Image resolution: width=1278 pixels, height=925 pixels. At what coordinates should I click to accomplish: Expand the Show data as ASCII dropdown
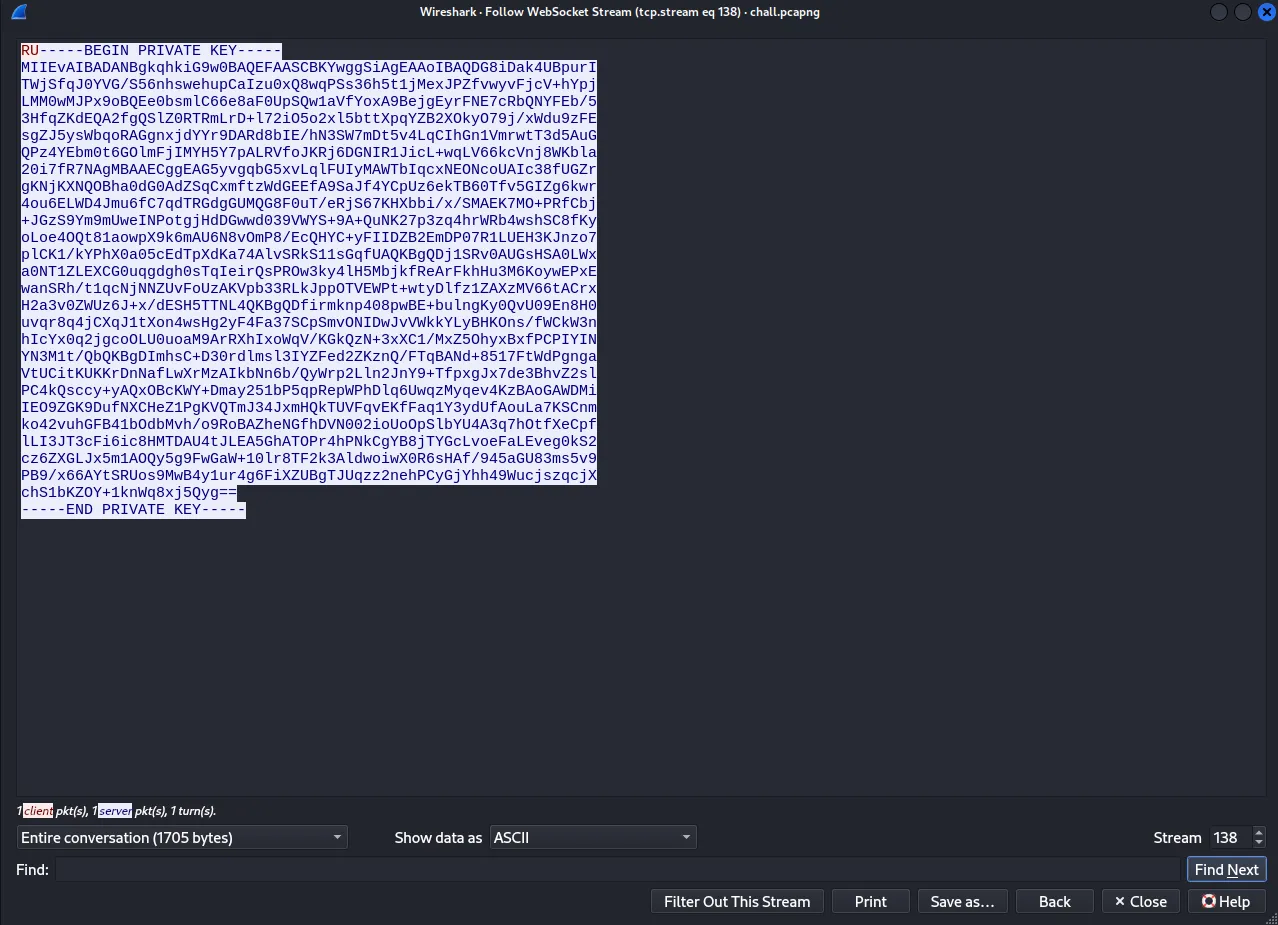[593, 837]
